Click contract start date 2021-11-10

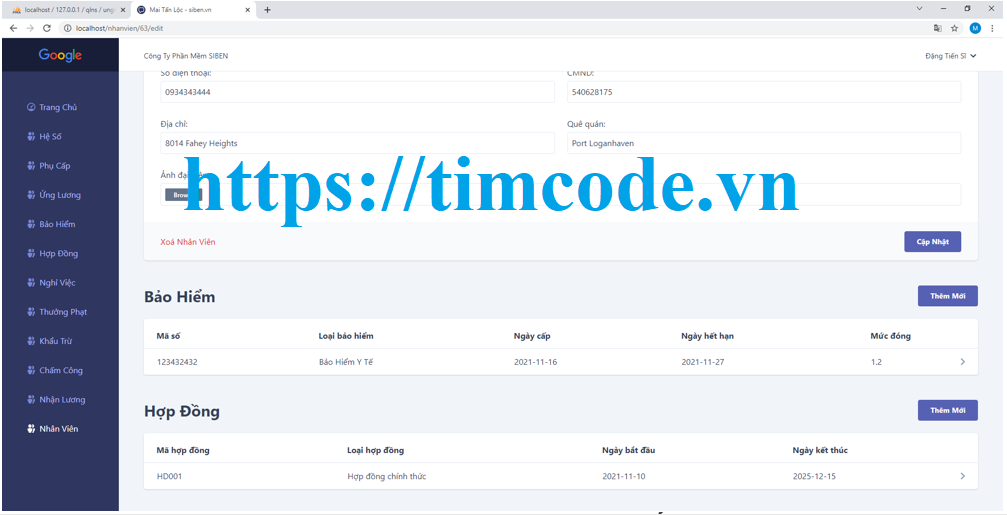click(x=624, y=476)
